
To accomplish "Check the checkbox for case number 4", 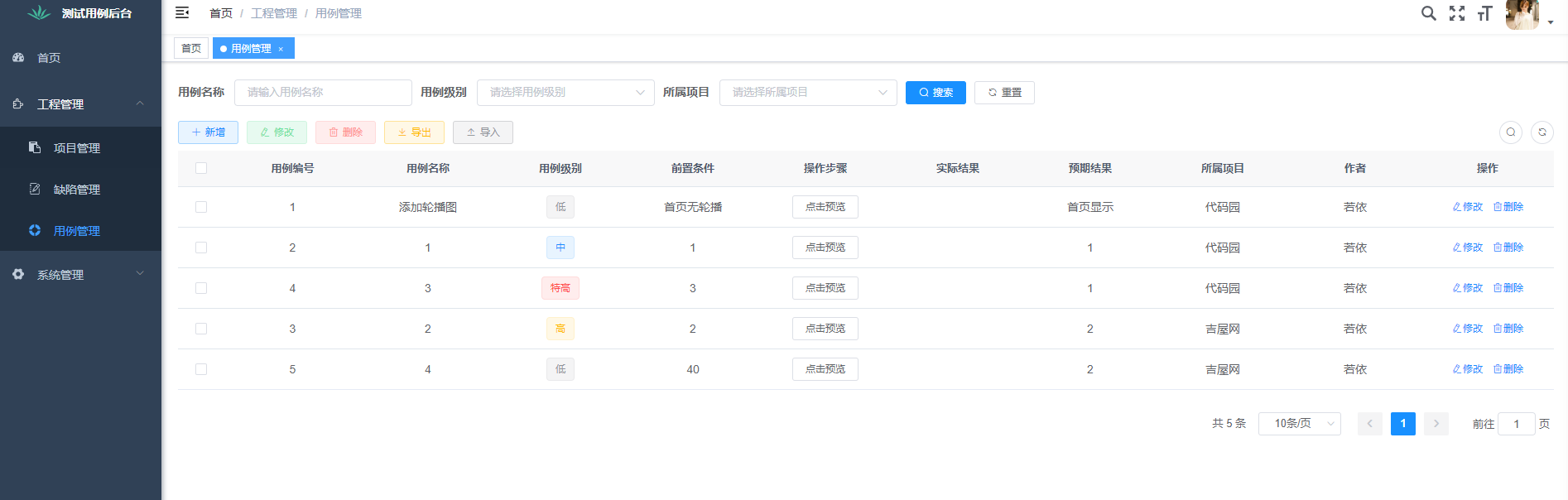I will (x=201, y=288).
